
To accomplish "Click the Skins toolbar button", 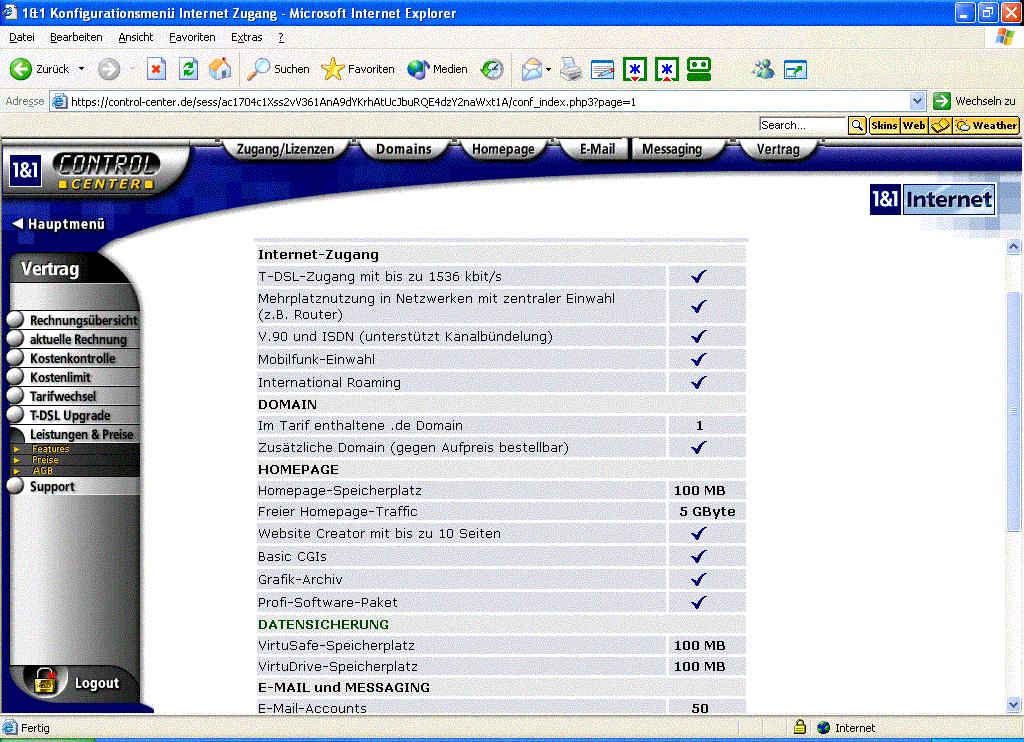I will [x=884, y=125].
